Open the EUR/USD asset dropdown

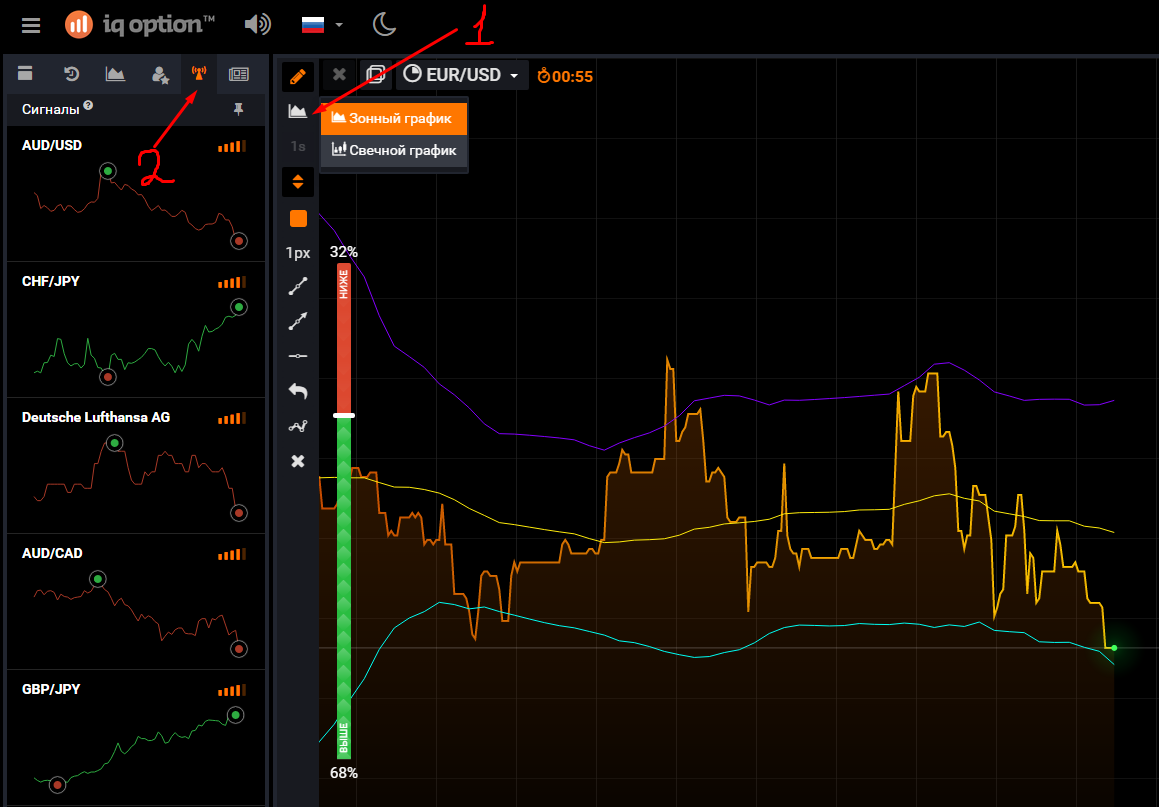tap(462, 75)
